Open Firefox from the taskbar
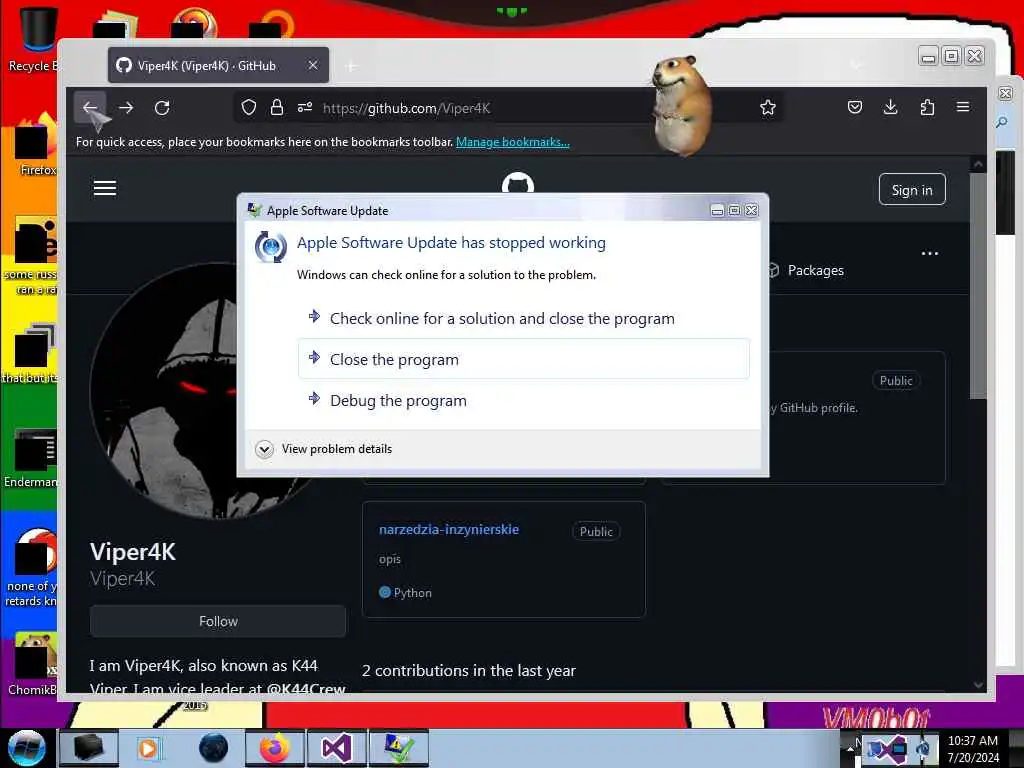Screen dimensions: 1024x768 click(275, 748)
